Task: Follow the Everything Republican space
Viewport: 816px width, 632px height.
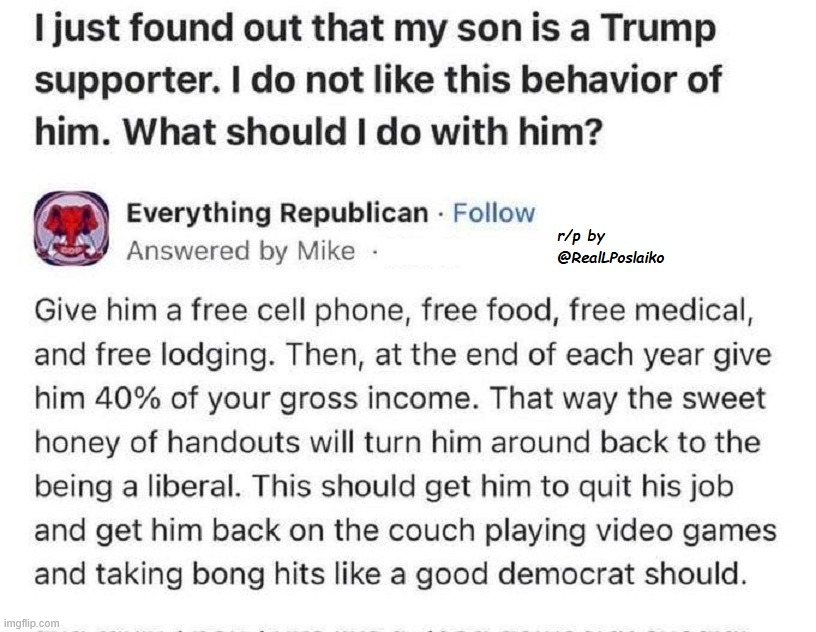Action: (494, 213)
